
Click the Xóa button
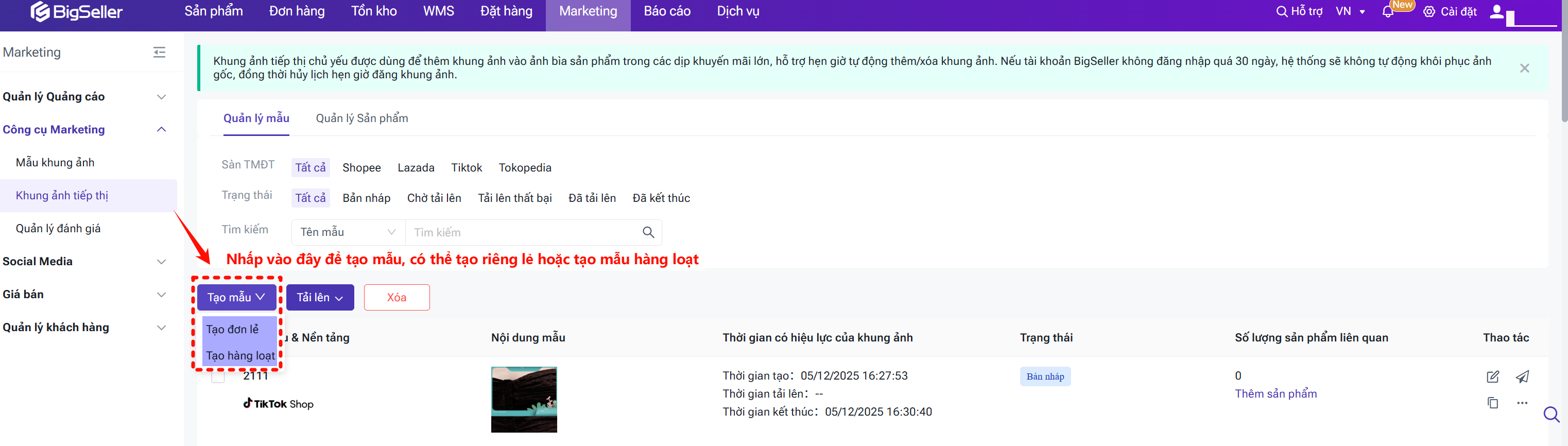397,298
